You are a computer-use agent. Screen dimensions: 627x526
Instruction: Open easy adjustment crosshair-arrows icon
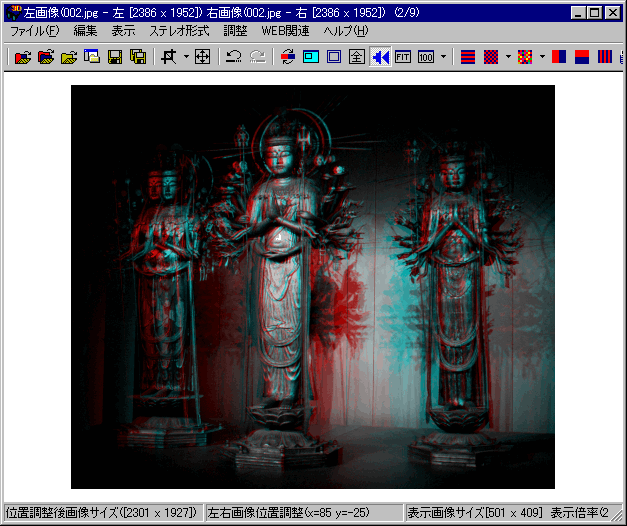click(202, 57)
